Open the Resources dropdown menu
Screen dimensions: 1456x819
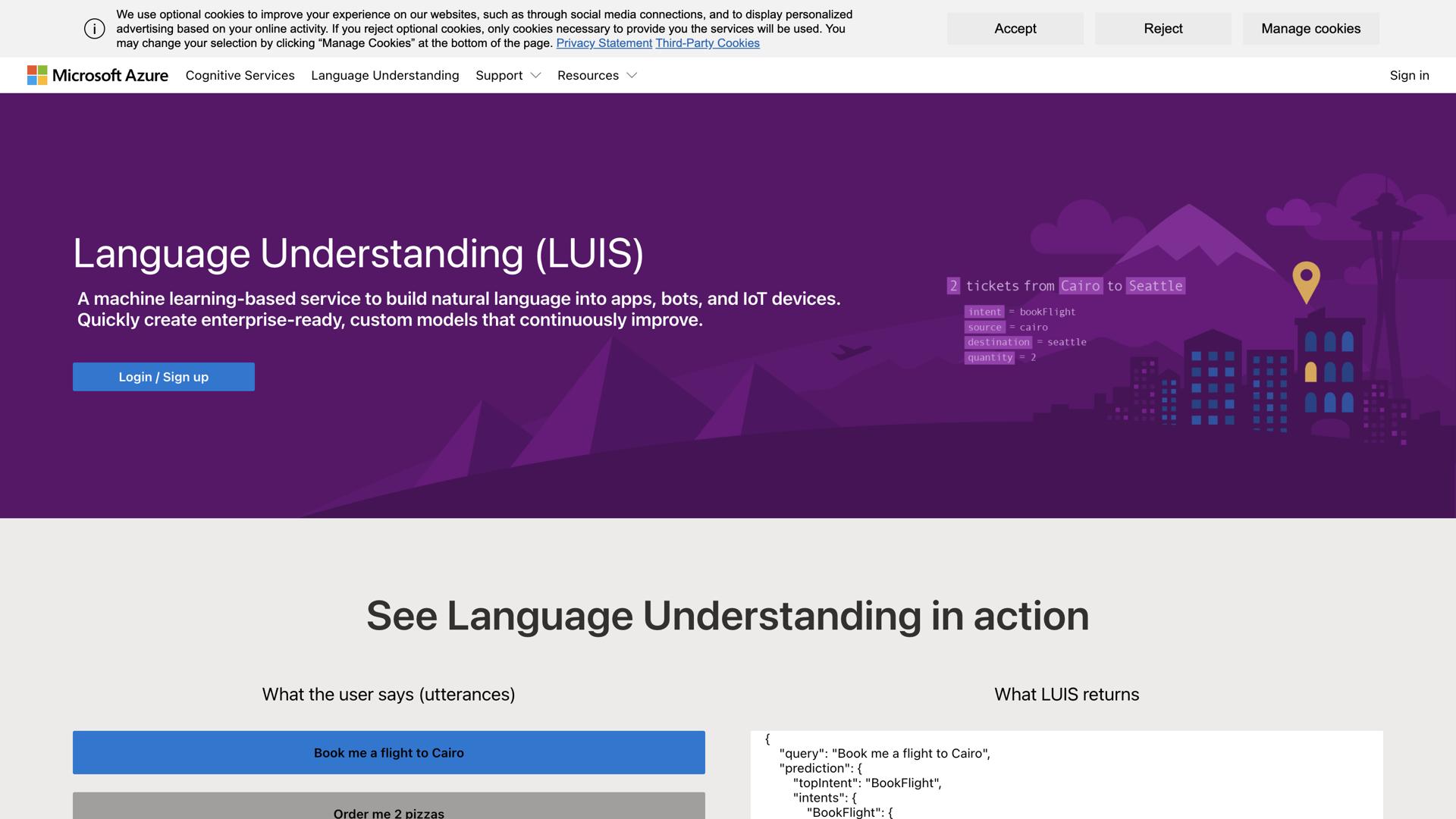597,75
